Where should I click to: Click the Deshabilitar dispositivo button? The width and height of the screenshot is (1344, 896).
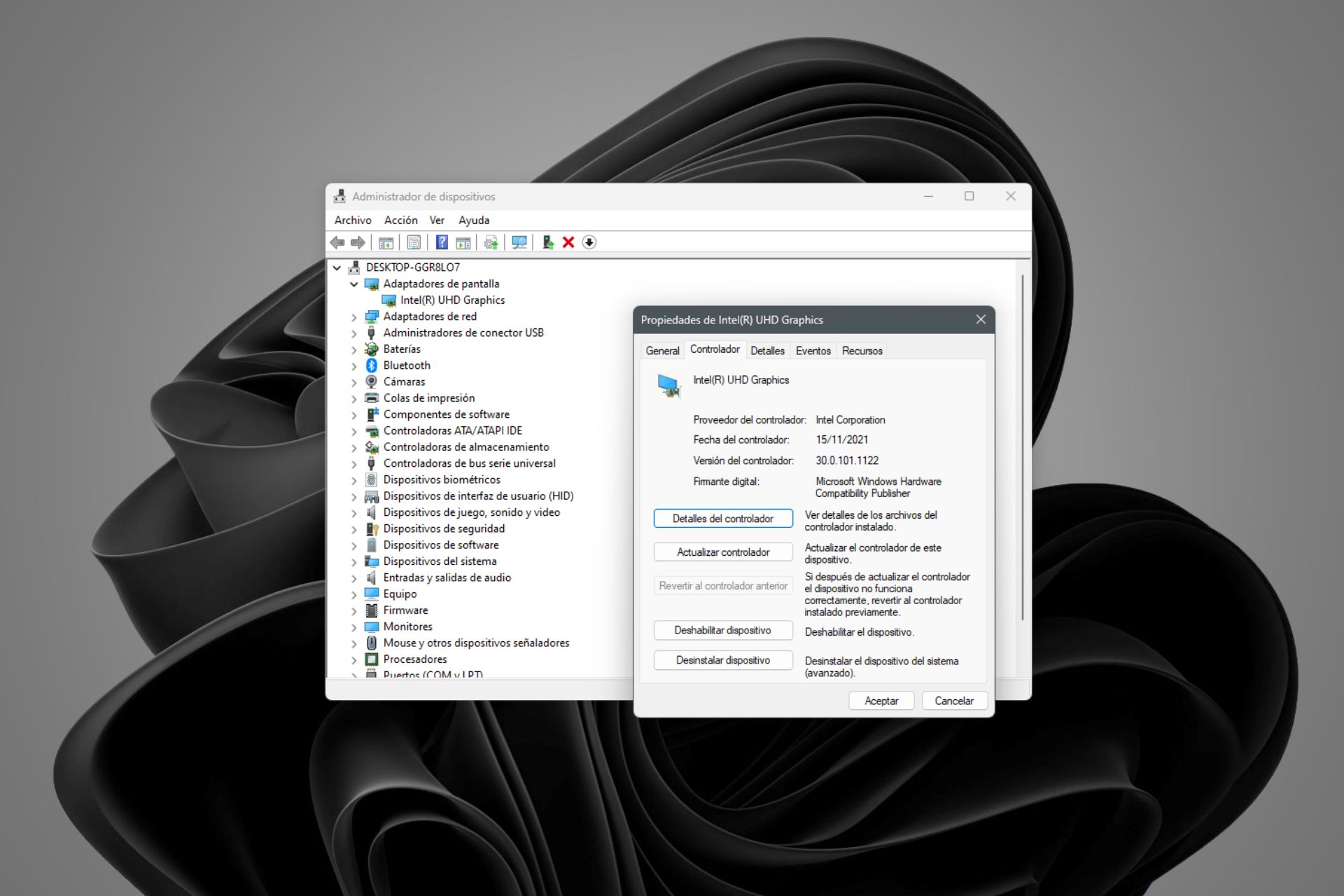[x=723, y=630]
